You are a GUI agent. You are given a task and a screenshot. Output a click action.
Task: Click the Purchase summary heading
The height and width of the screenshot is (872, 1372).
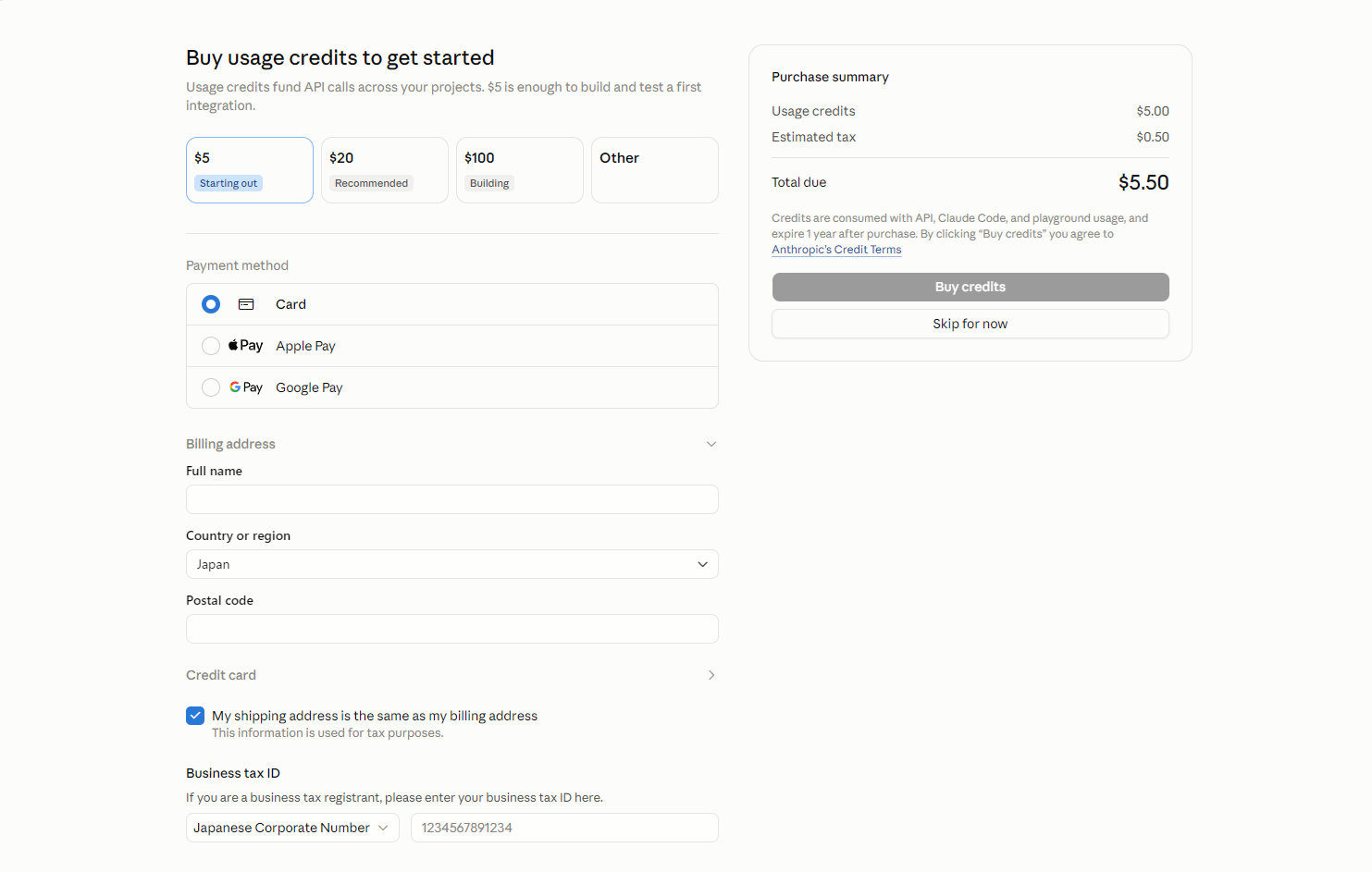(x=830, y=77)
